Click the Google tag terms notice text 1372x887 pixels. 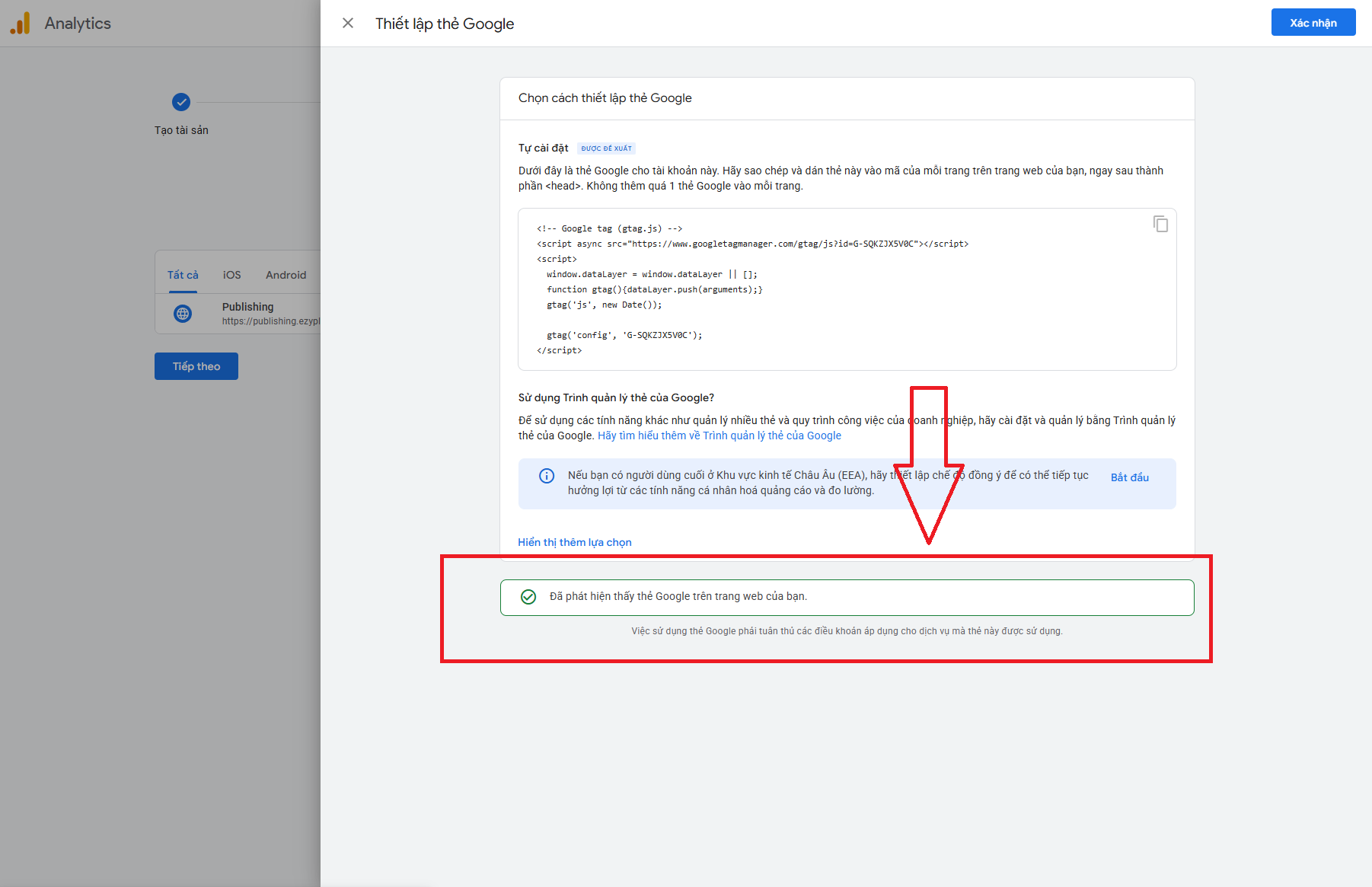(847, 631)
